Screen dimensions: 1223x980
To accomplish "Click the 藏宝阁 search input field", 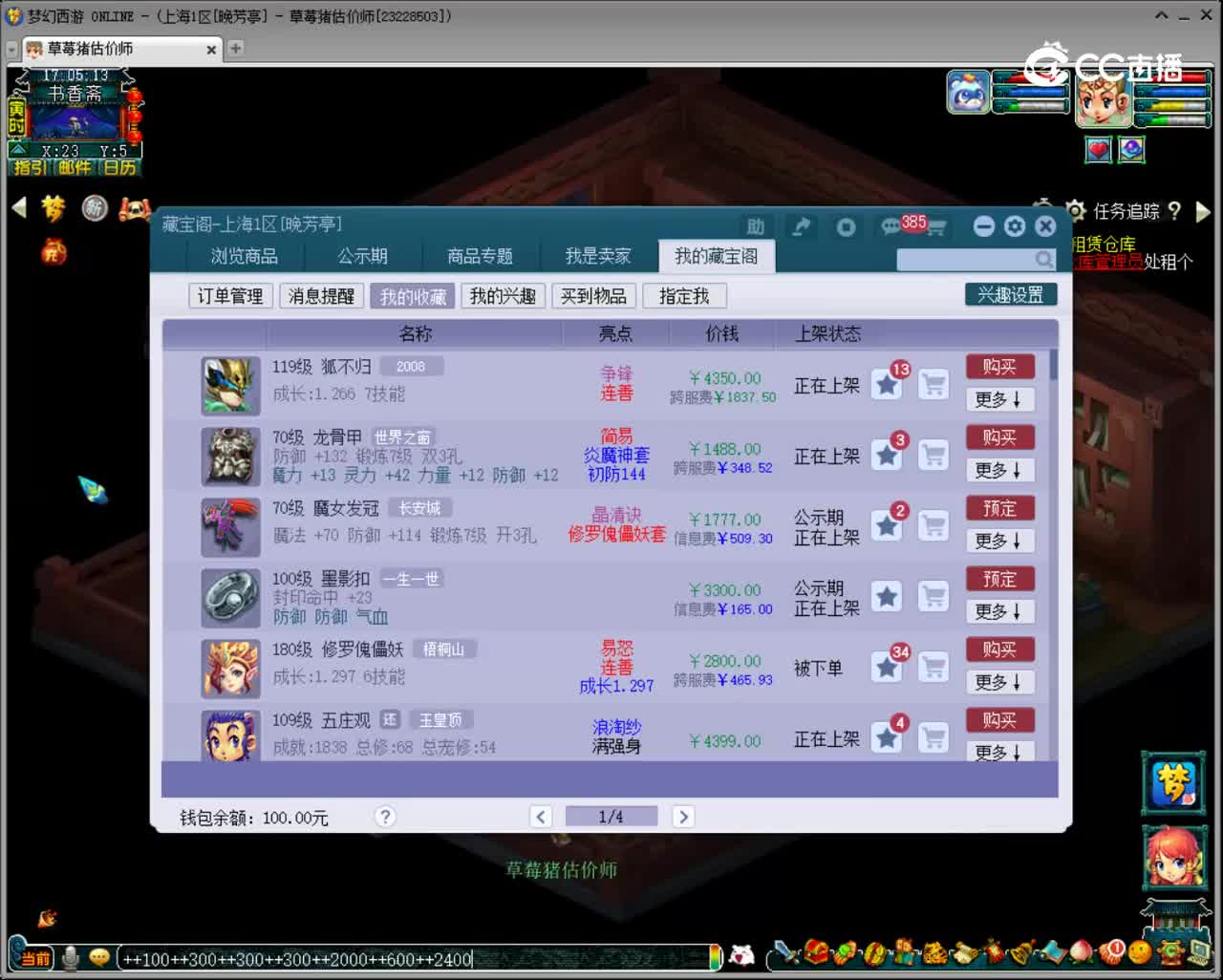I will click(x=976, y=259).
